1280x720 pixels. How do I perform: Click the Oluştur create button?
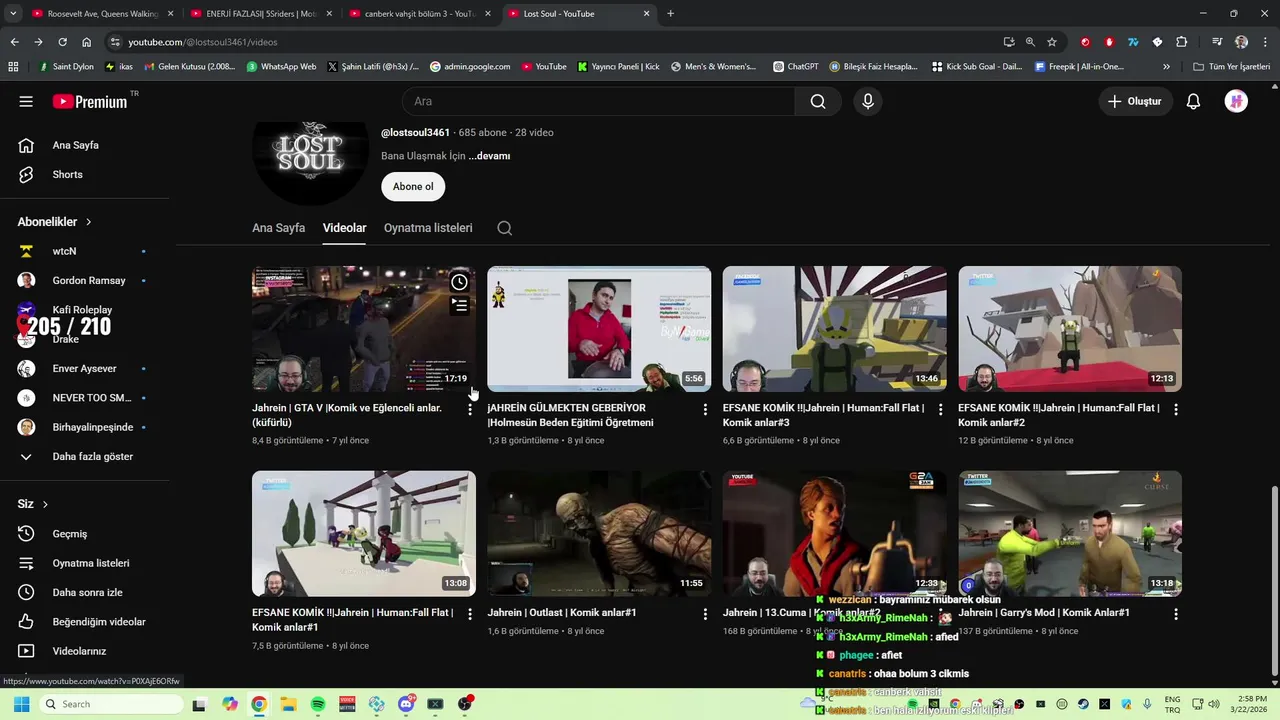pos(1136,101)
